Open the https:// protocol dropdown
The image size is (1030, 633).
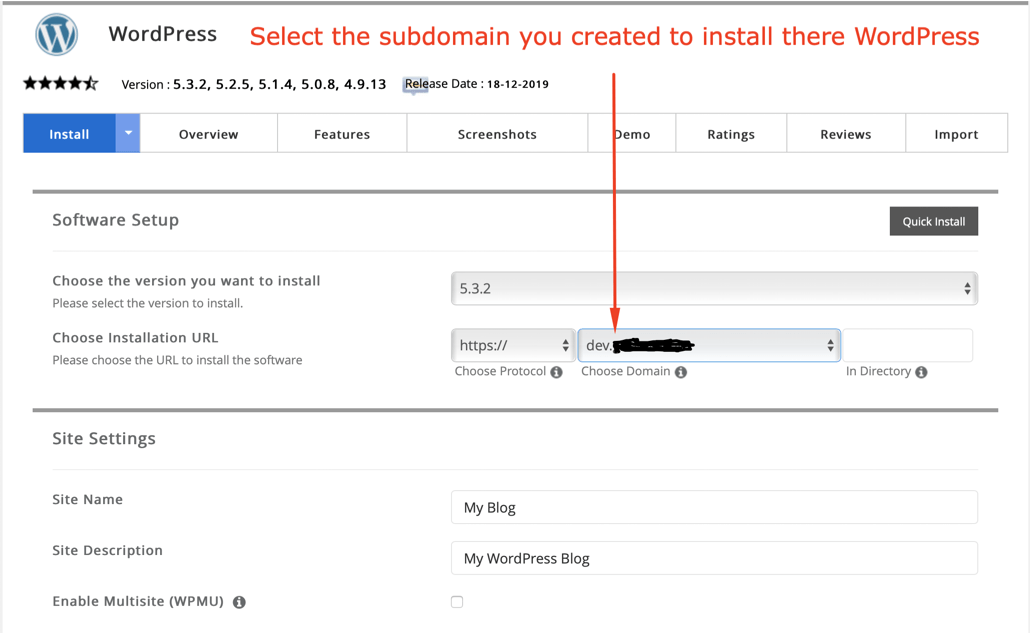pyautogui.click(x=513, y=345)
